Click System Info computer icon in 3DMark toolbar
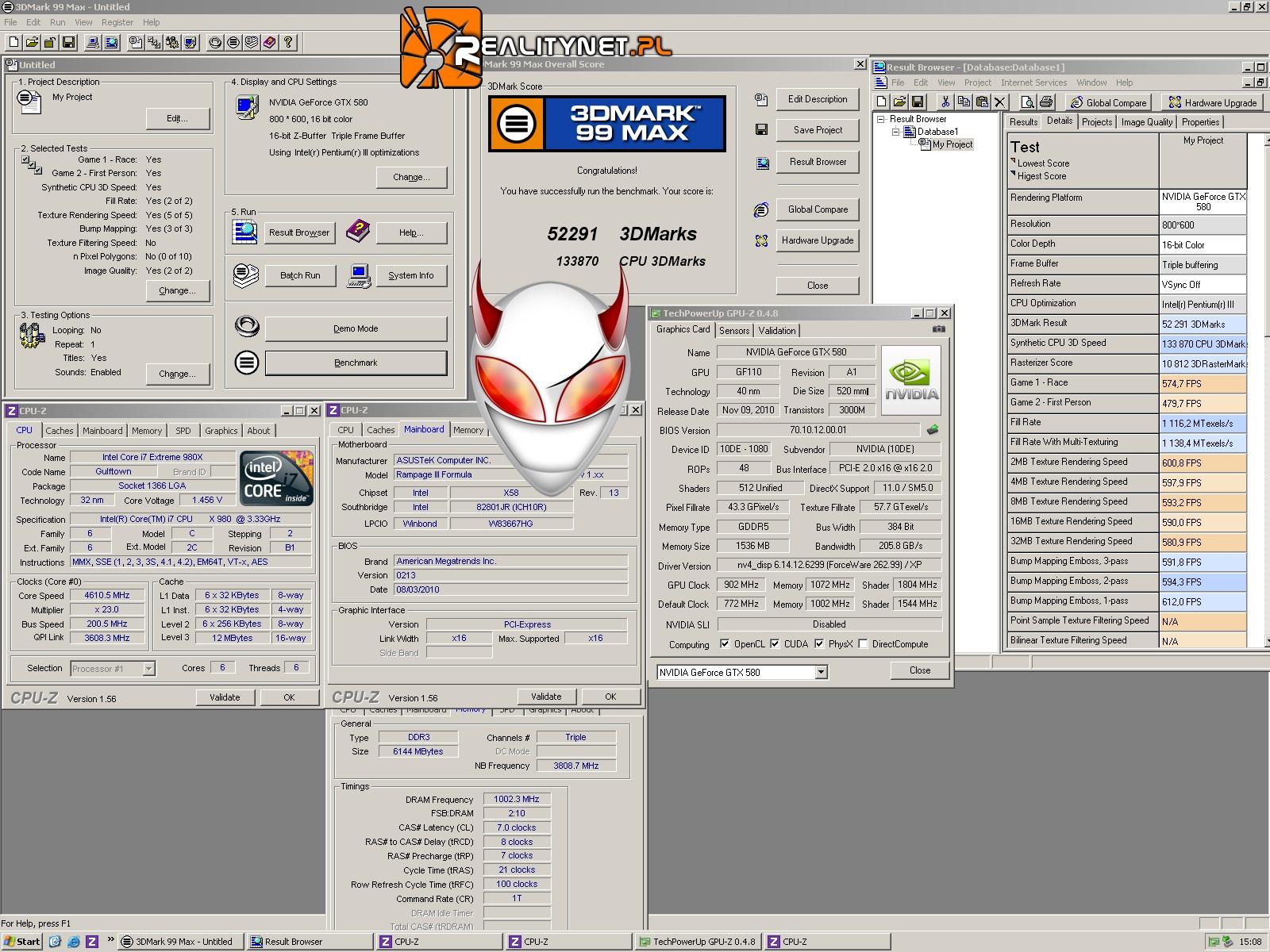The image size is (1270, 952). pyautogui.click(x=93, y=42)
